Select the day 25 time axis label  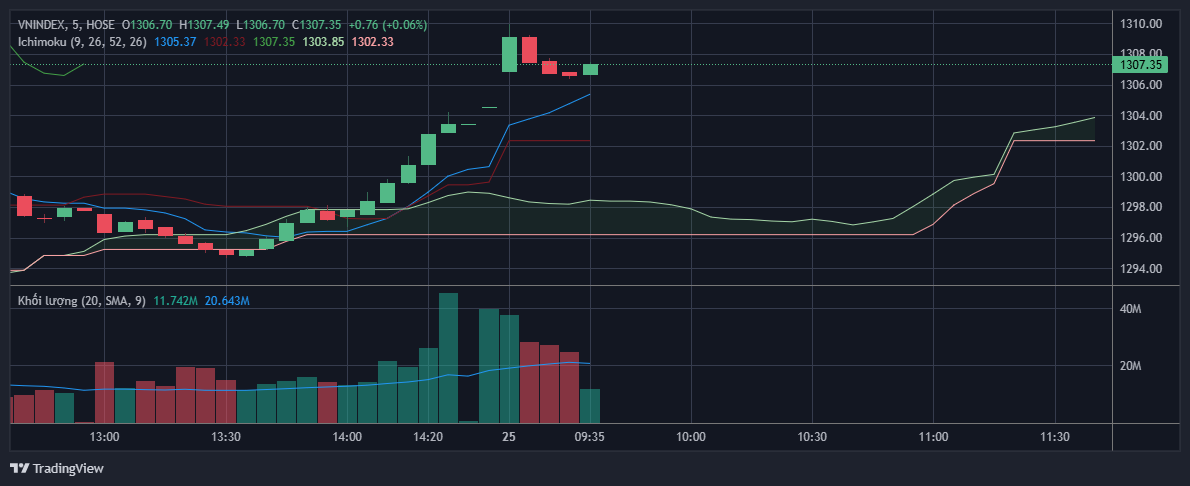pos(508,437)
